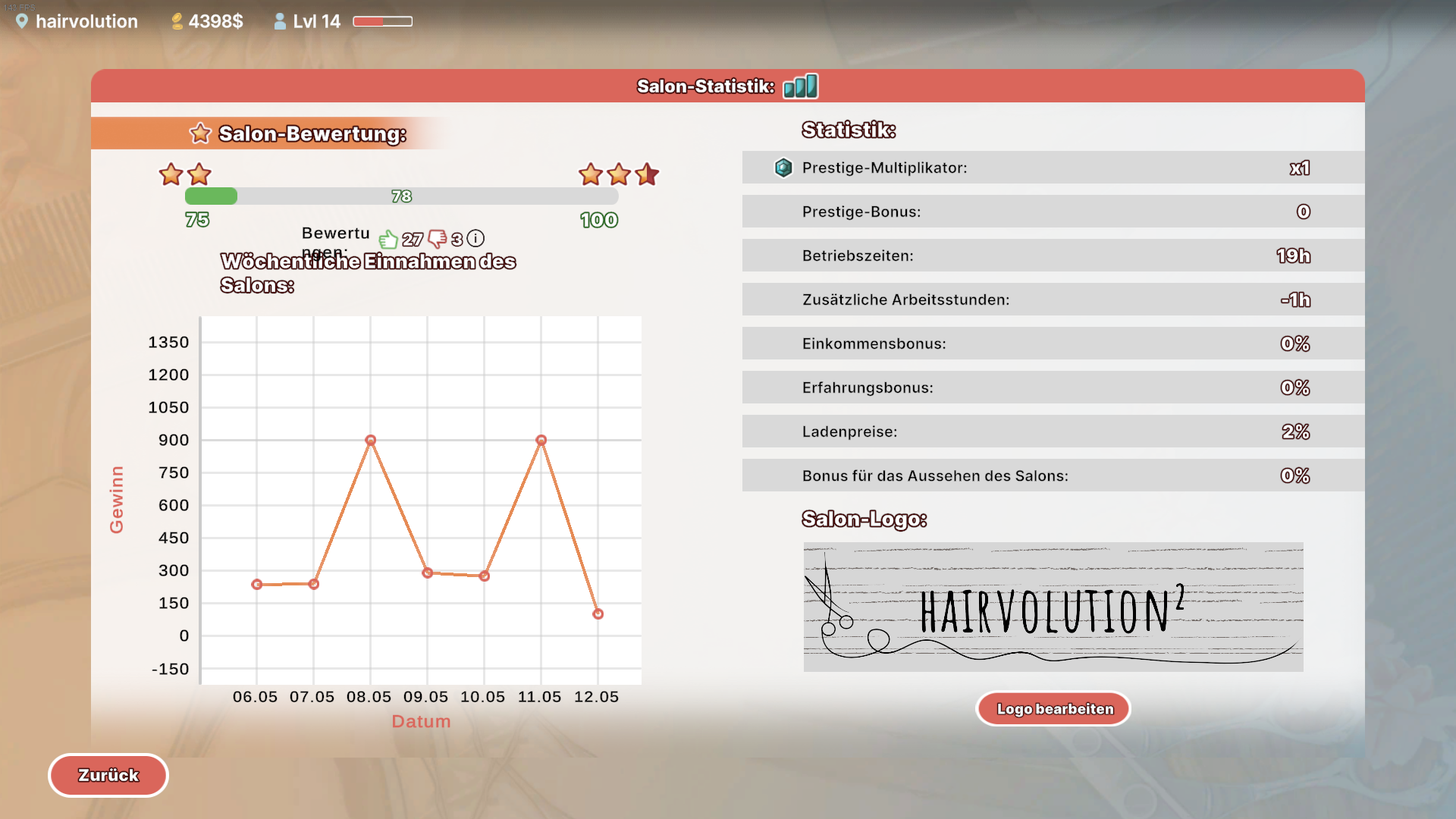This screenshot has height=819, width=1456.
Task: Click the Hairvolution salon logo image
Action: (1053, 607)
